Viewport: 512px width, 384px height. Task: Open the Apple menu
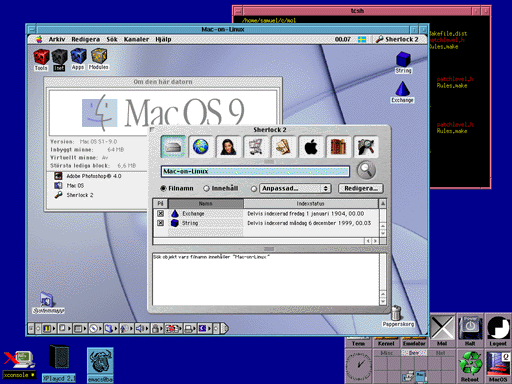click(39, 39)
